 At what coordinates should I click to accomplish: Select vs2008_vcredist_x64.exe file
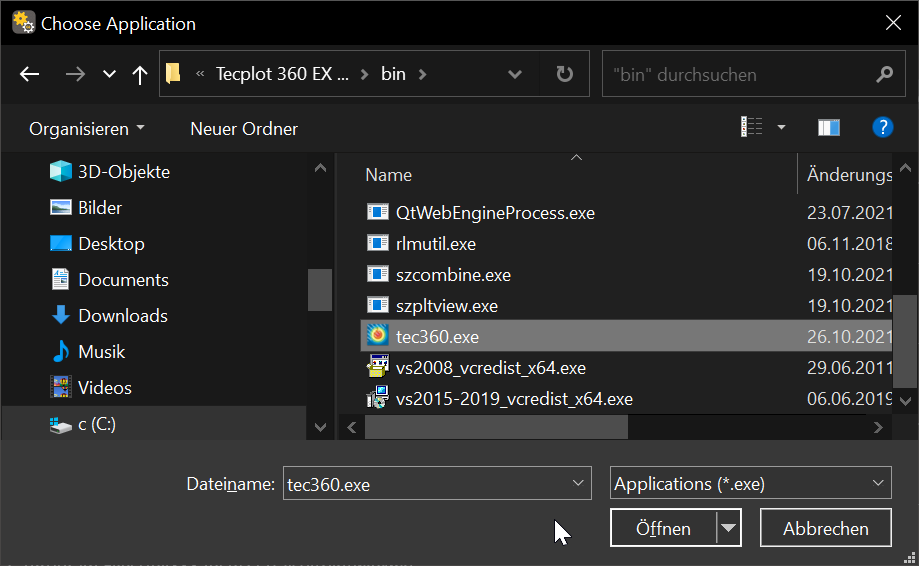(491, 368)
